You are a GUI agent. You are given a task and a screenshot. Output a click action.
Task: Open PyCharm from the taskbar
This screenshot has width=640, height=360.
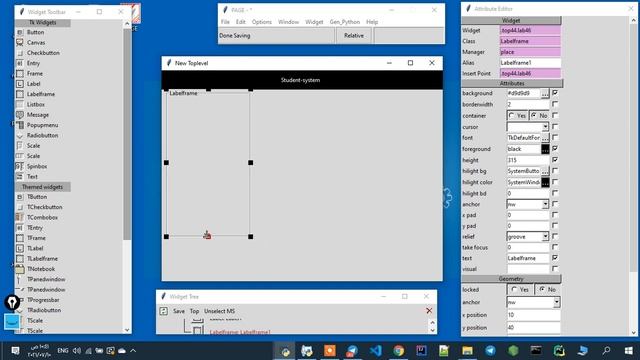[559, 351]
